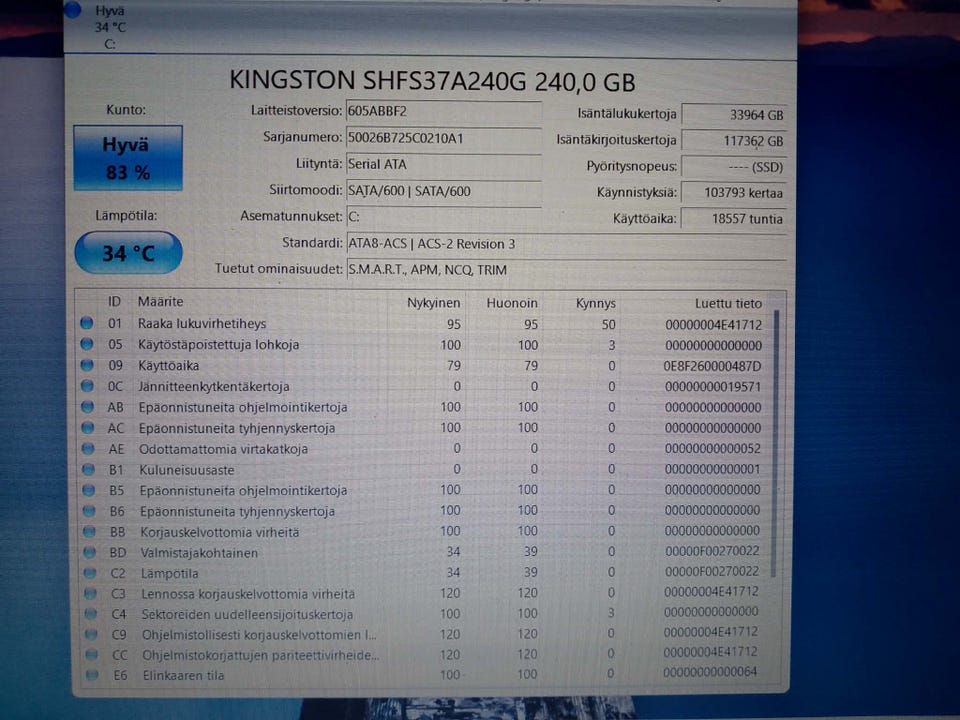Select the Lennossa korjauskelvottomia virheitä text
This screenshot has height=720, width=960.
248,594
